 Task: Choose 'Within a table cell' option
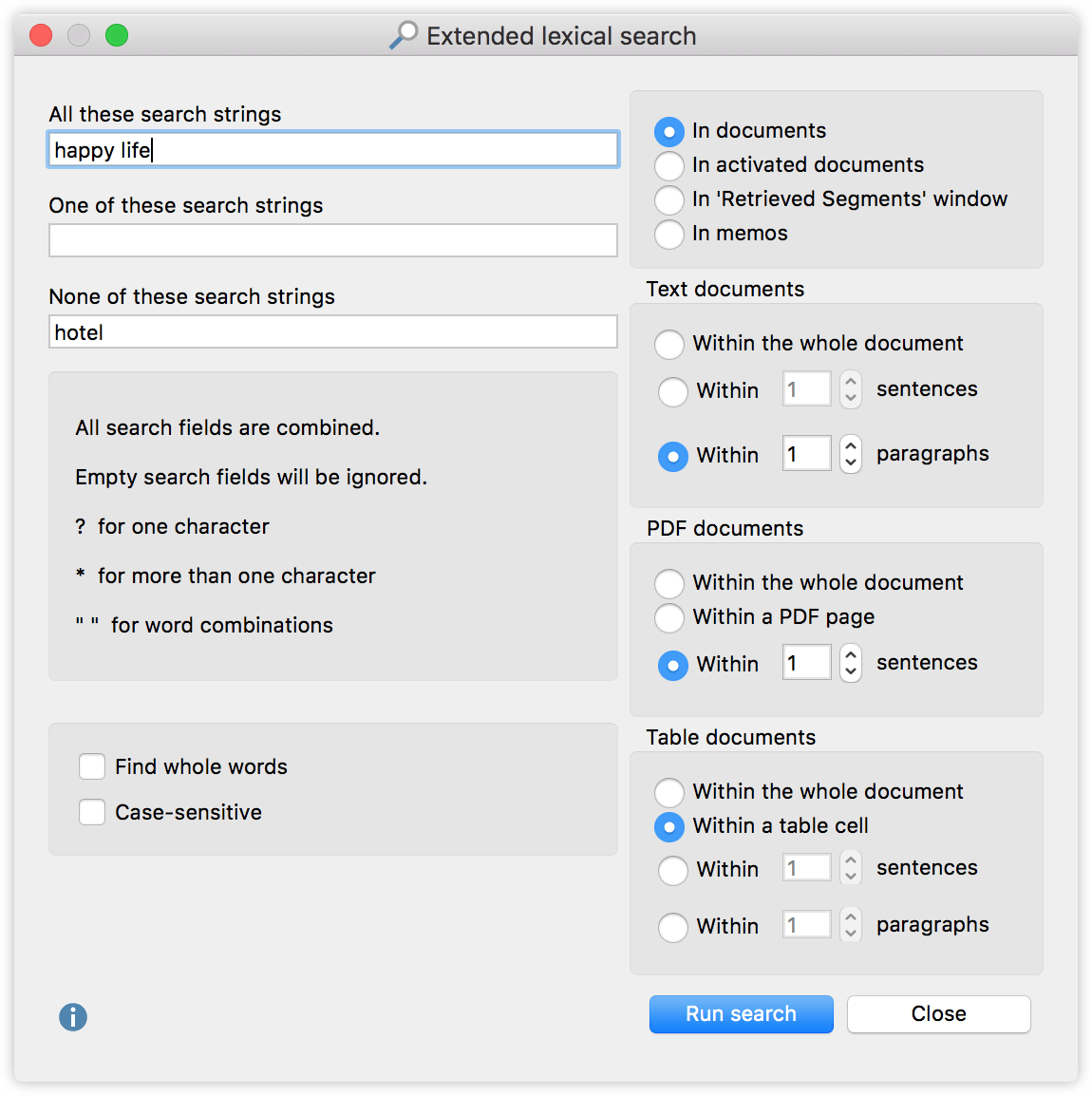click(669, 827)
